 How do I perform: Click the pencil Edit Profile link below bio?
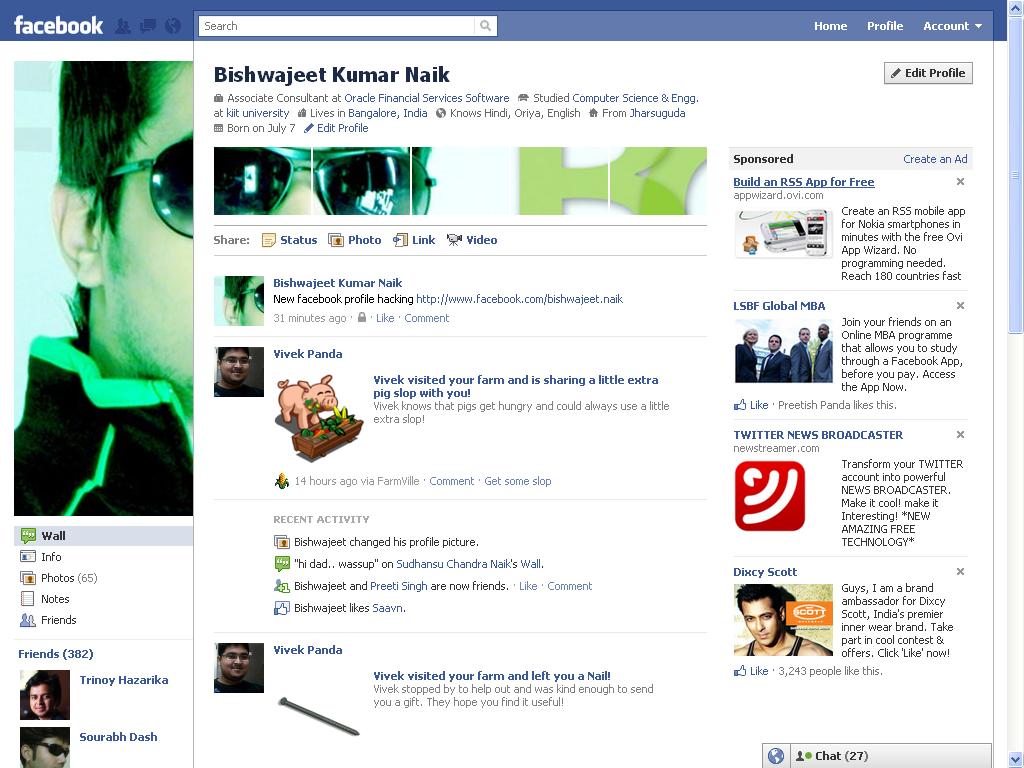coord(336,128)
